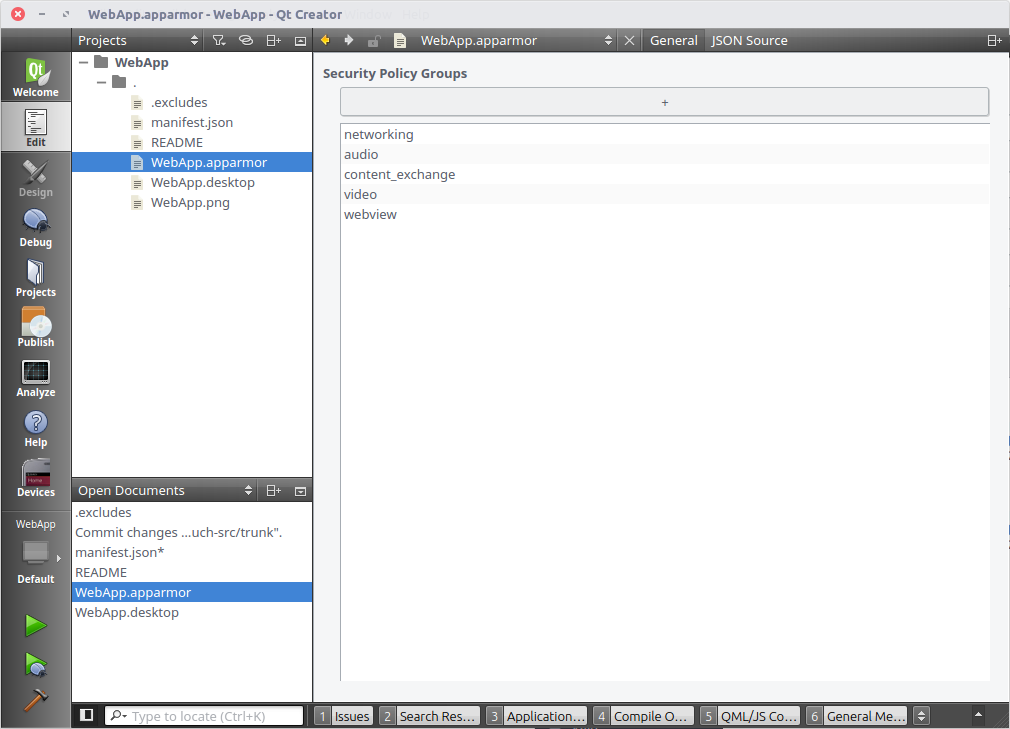Switch to .excludes open document
This screenshot has width=1010, height=729.
pos(192,513)
